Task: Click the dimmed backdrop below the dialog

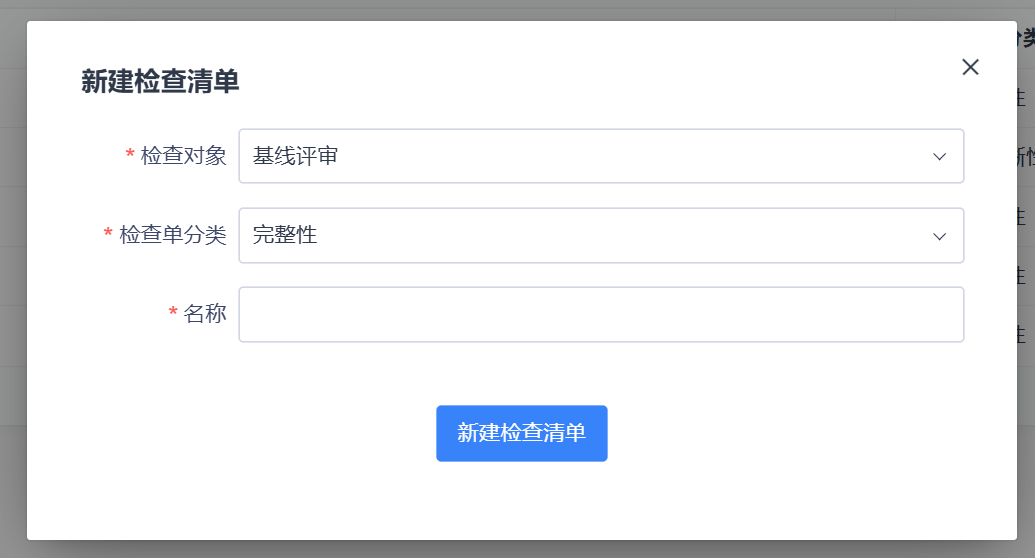Action: point(500,550)
